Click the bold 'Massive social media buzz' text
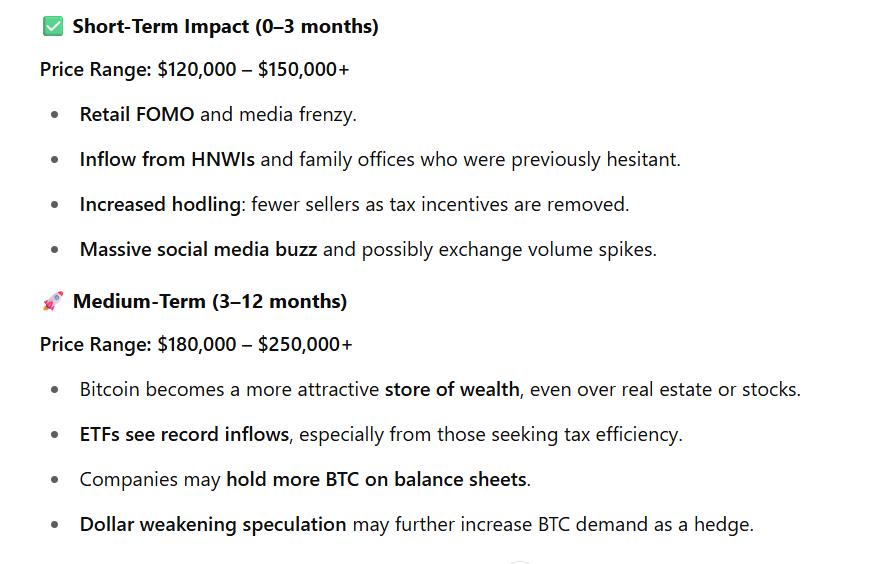The image size is (870, 564). [x=198, y=249]
